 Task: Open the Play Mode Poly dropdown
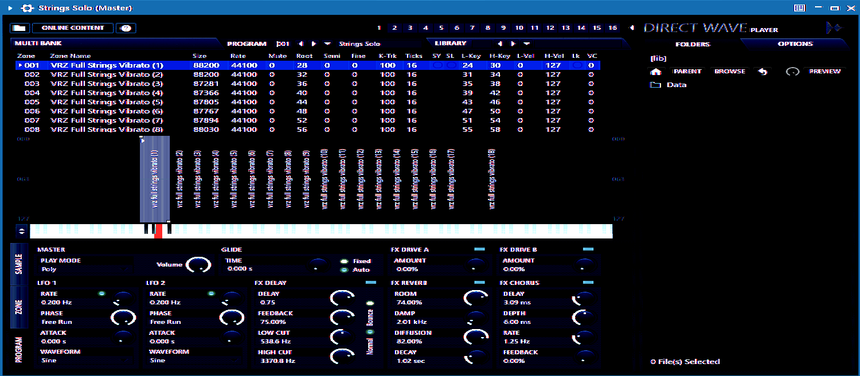pos(86,269)
